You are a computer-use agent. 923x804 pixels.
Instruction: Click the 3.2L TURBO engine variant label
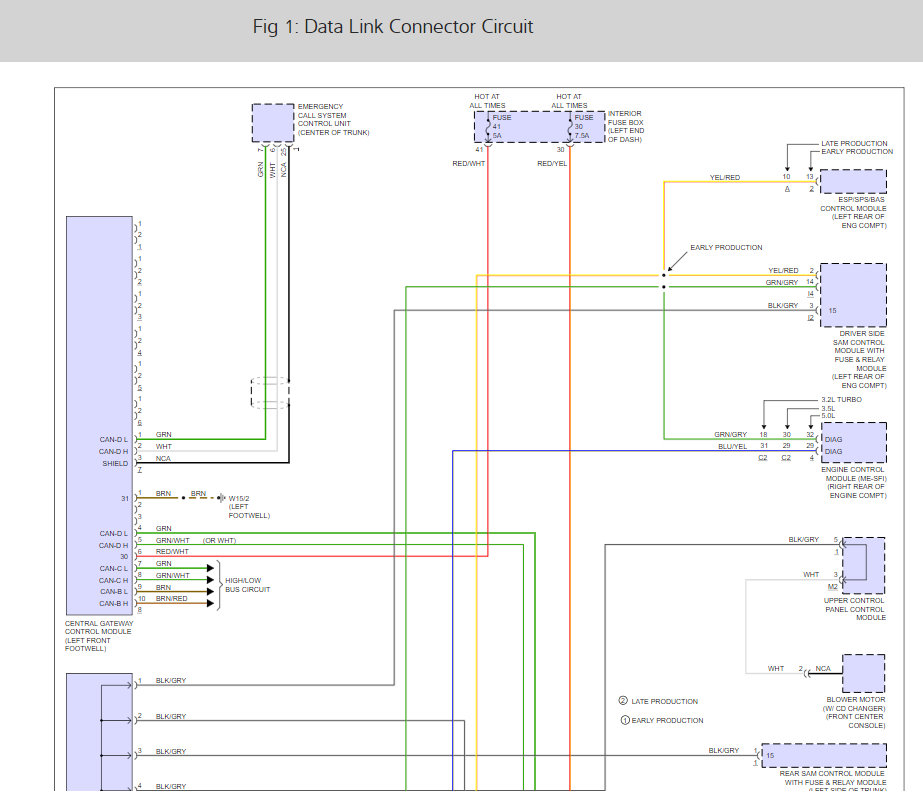tap(841, 399)
